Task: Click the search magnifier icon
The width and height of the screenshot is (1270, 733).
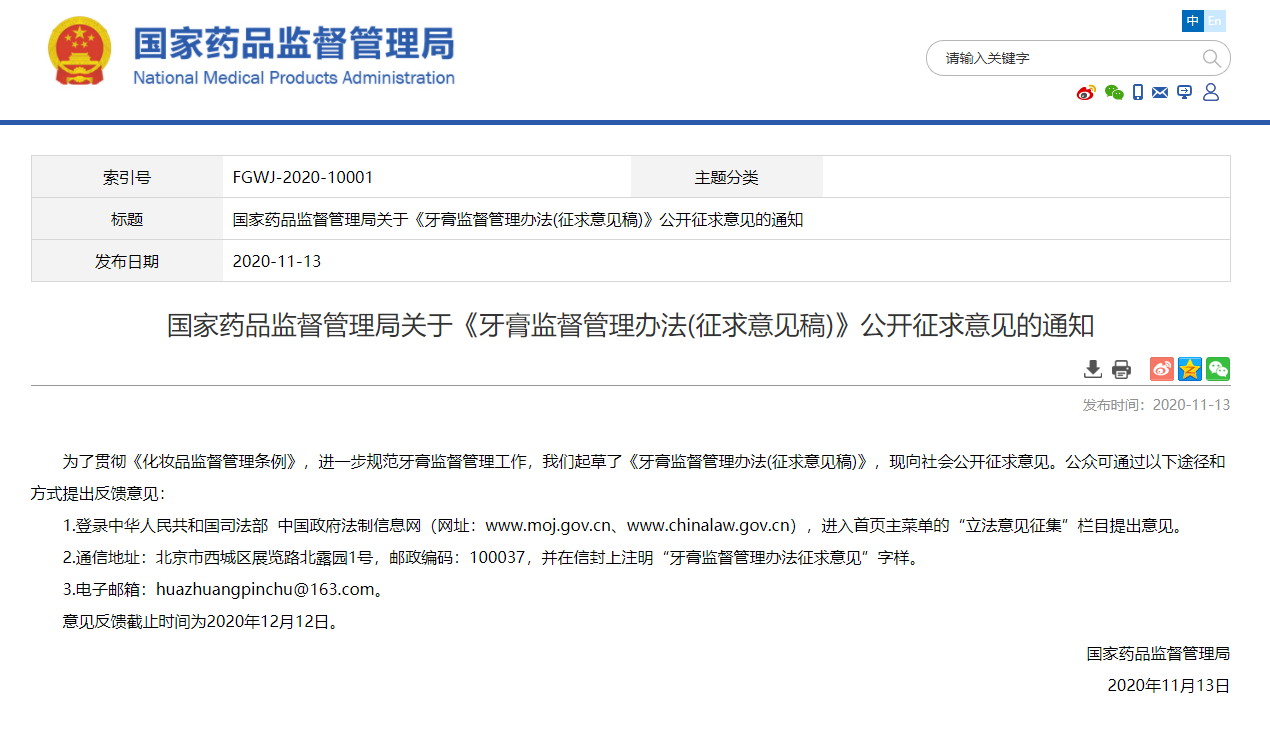Action: coord(1211,58)
